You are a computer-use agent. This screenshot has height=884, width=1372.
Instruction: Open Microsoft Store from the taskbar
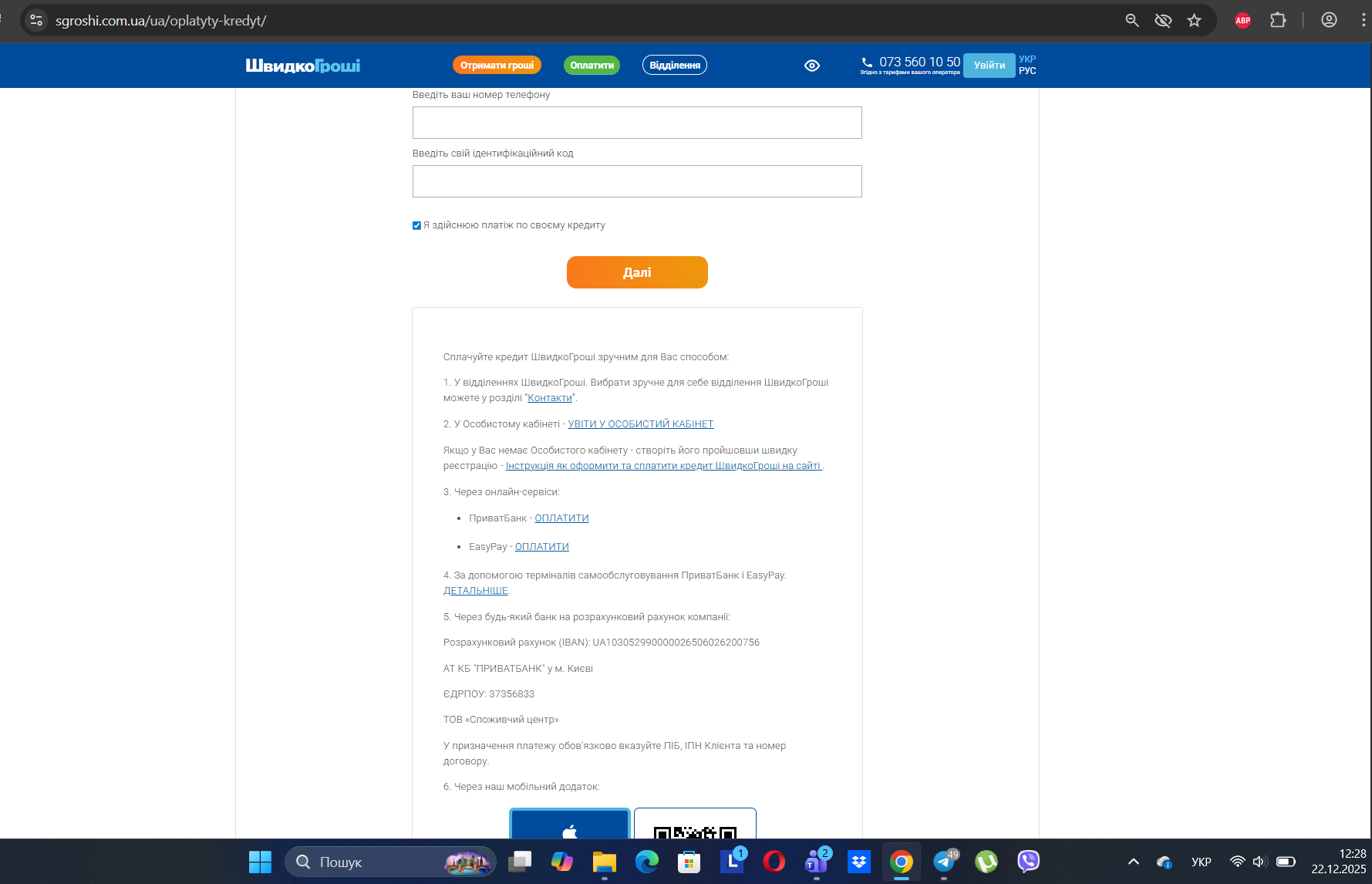(689, 862)
